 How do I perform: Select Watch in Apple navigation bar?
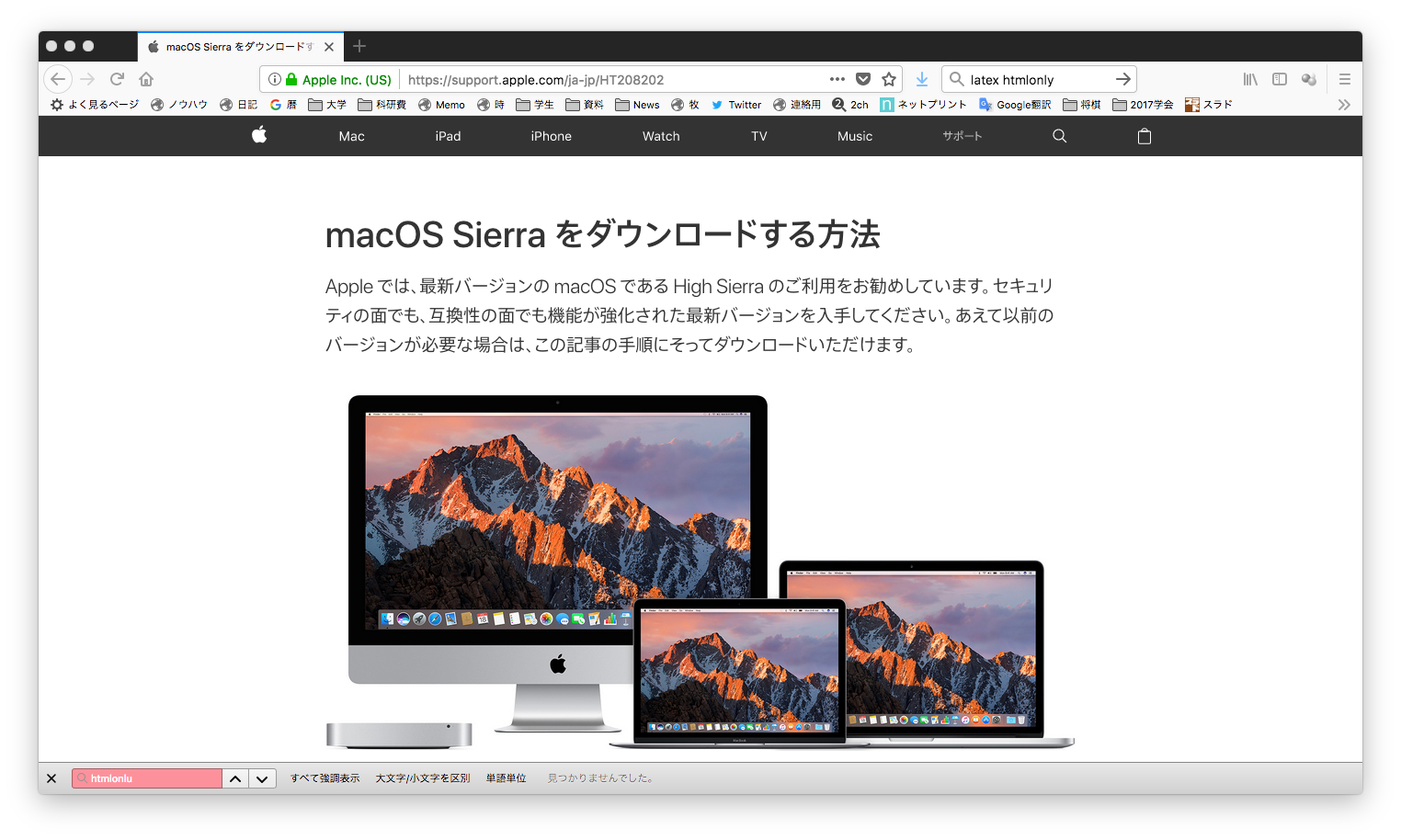(661, 136)
